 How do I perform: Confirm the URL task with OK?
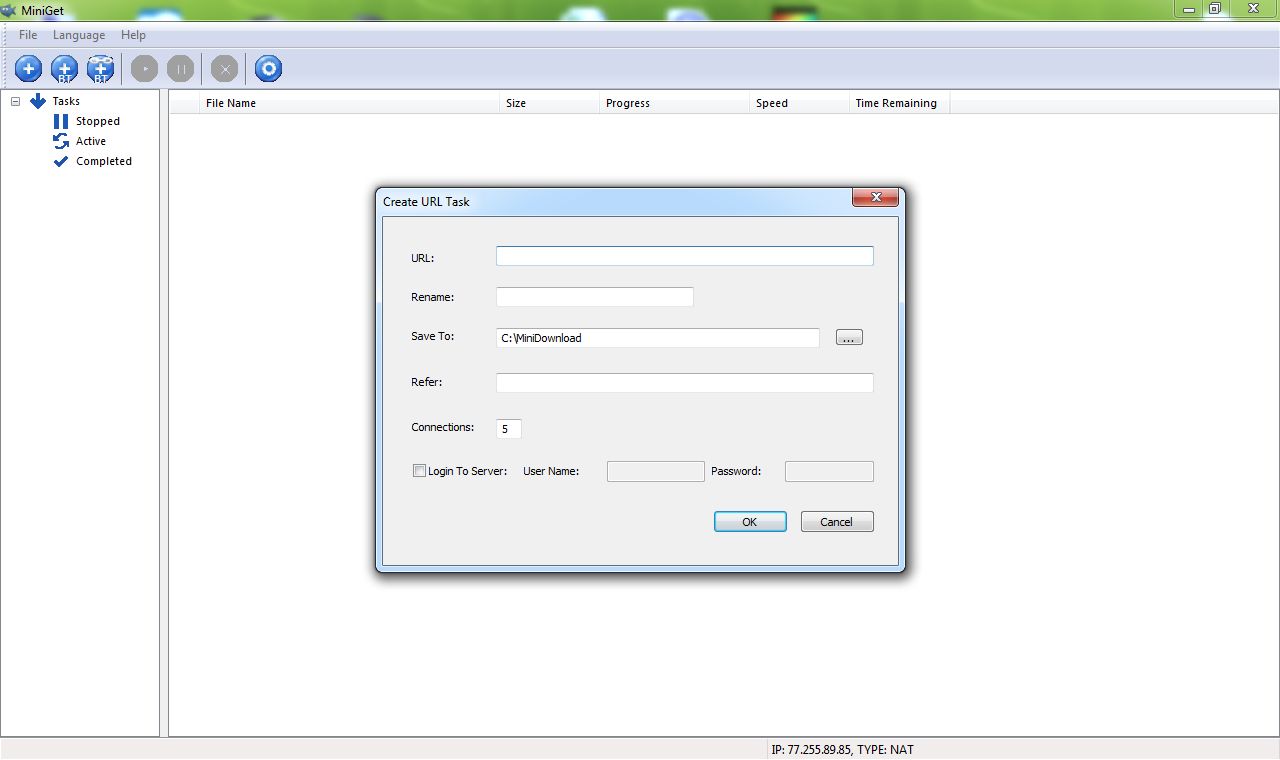[x=750, y=522]
